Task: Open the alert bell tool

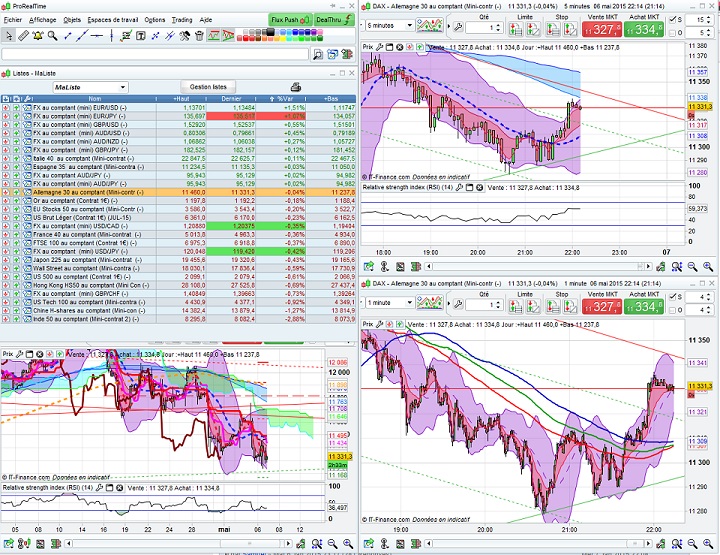Action: pyautogui.click(x=38, y=35)
